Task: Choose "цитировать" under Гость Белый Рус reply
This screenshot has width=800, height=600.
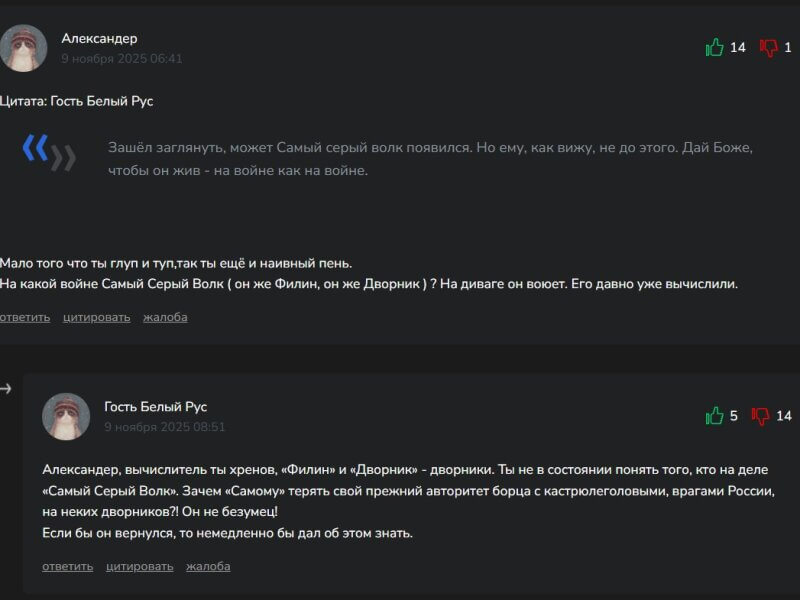Action: point(139,566)
